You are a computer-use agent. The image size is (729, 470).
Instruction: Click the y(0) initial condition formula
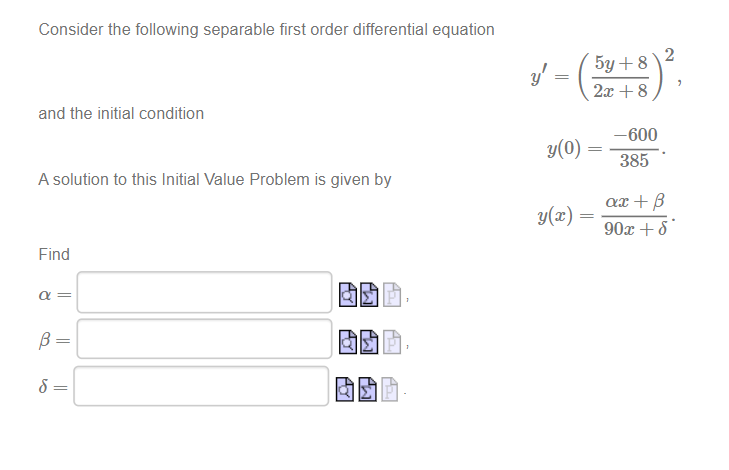tap(606, 148)
